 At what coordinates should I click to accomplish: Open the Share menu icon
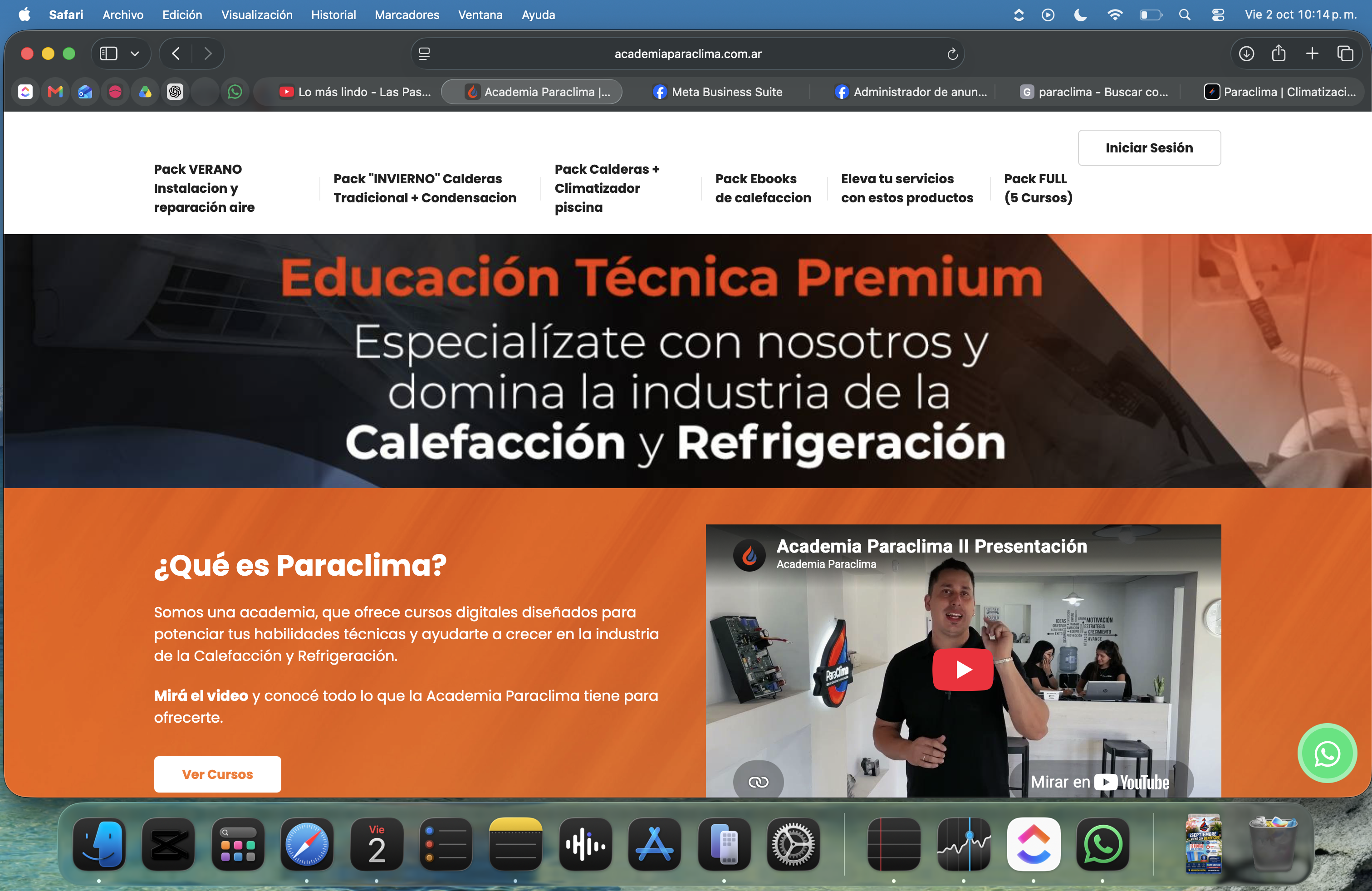pos(1279,54)
